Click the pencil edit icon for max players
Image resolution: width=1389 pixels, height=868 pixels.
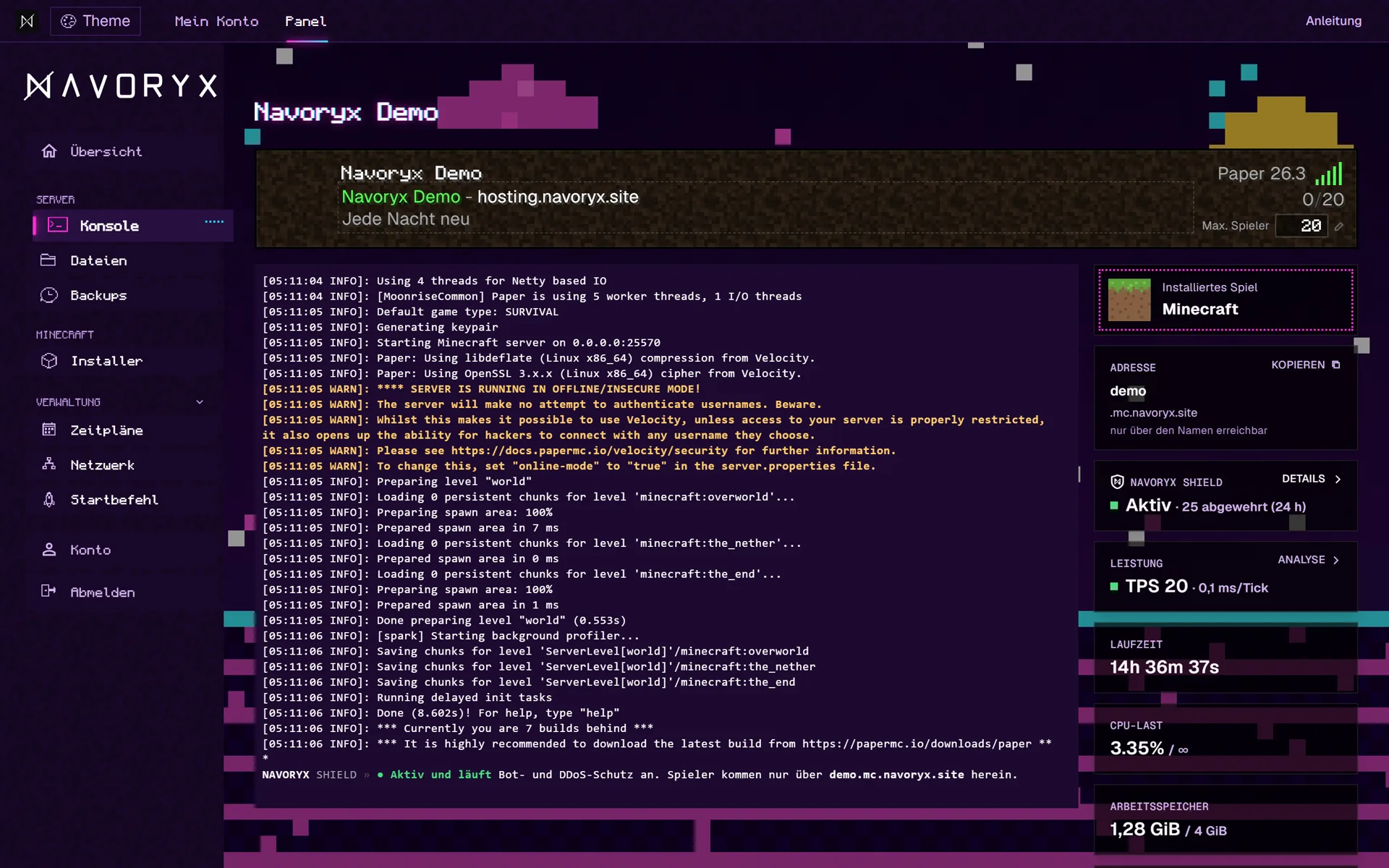click(1339, 226)
